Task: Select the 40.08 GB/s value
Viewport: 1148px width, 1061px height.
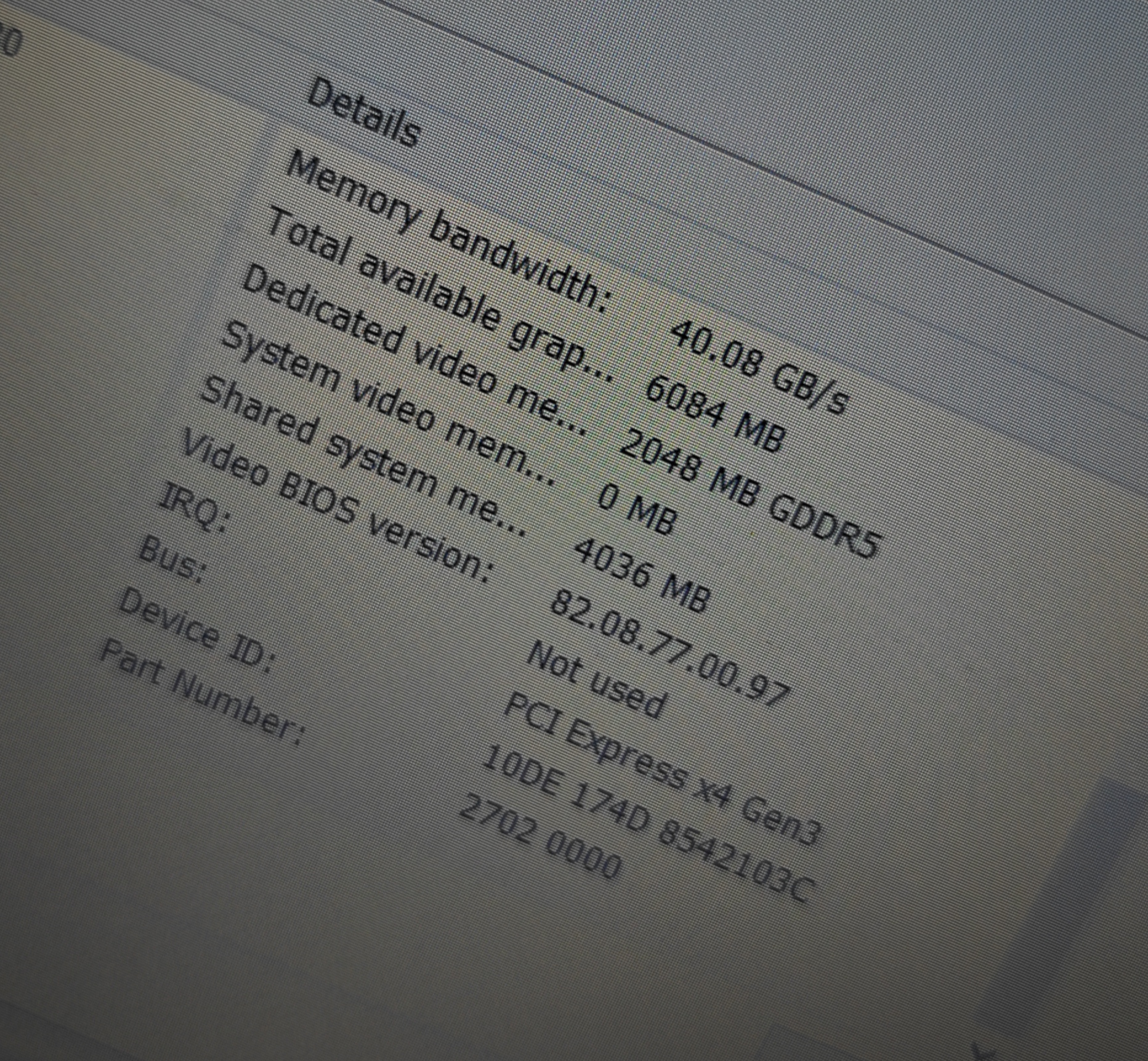Action: (761, 367)
